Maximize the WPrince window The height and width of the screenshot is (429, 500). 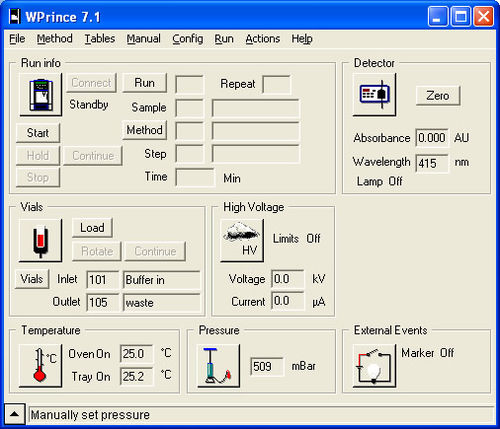[461, 16]
